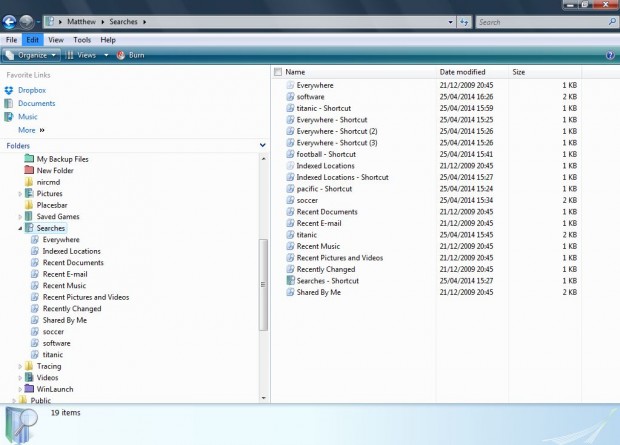Click the Searches - Shortcut file icon
Screen dimensions: 620x445
290,280
